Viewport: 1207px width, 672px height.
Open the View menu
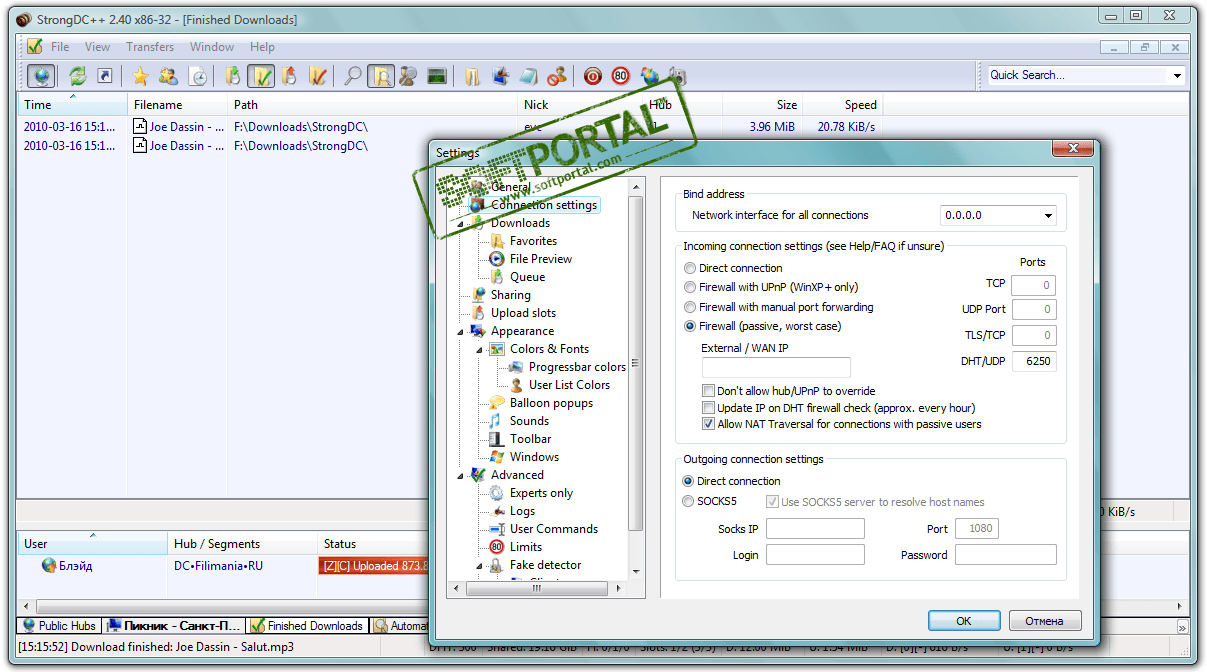click(98, 47)
